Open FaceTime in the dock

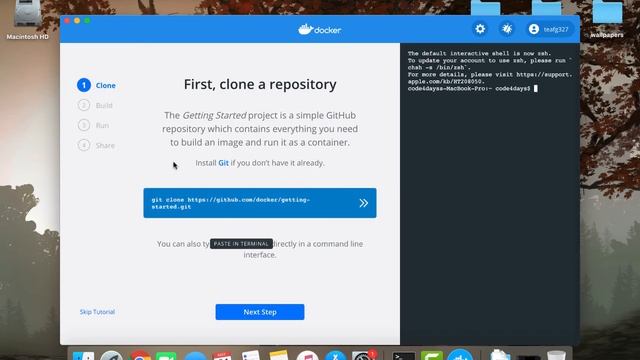coord(166,356)
